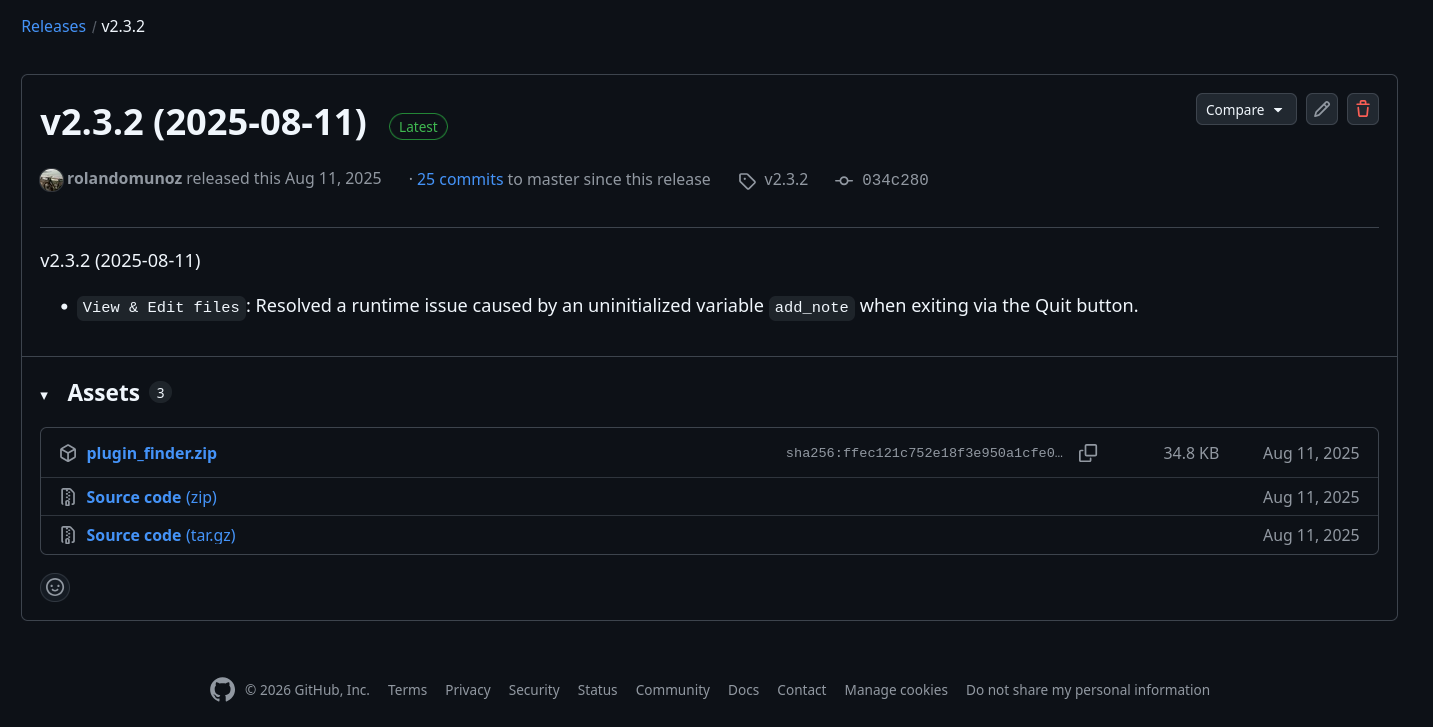Click the Aug 11, 2025 date for plugin_finder.zip

pyautogui.click(x=1311, y=453)
